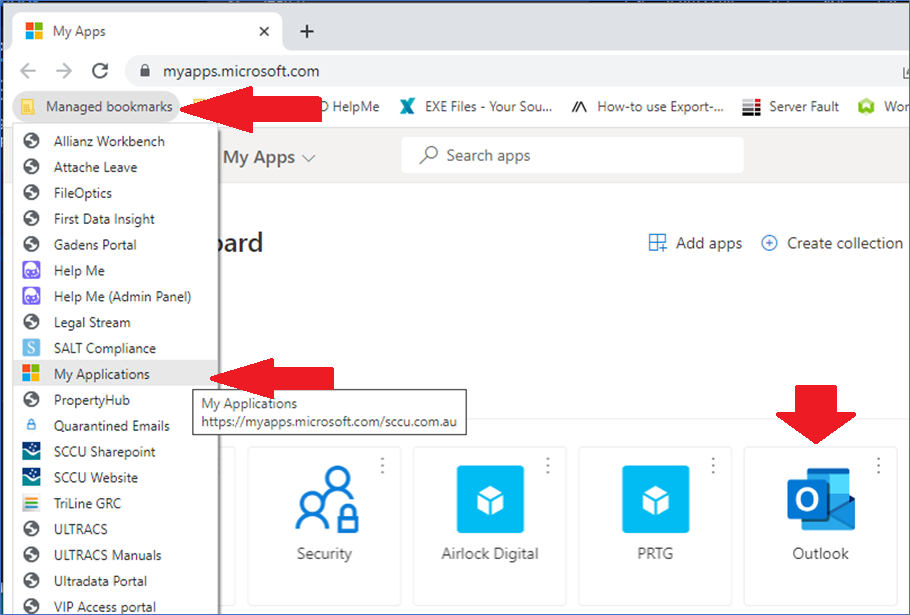
Task: Reload the page with the refresh icon
Action: pos(100,71)
